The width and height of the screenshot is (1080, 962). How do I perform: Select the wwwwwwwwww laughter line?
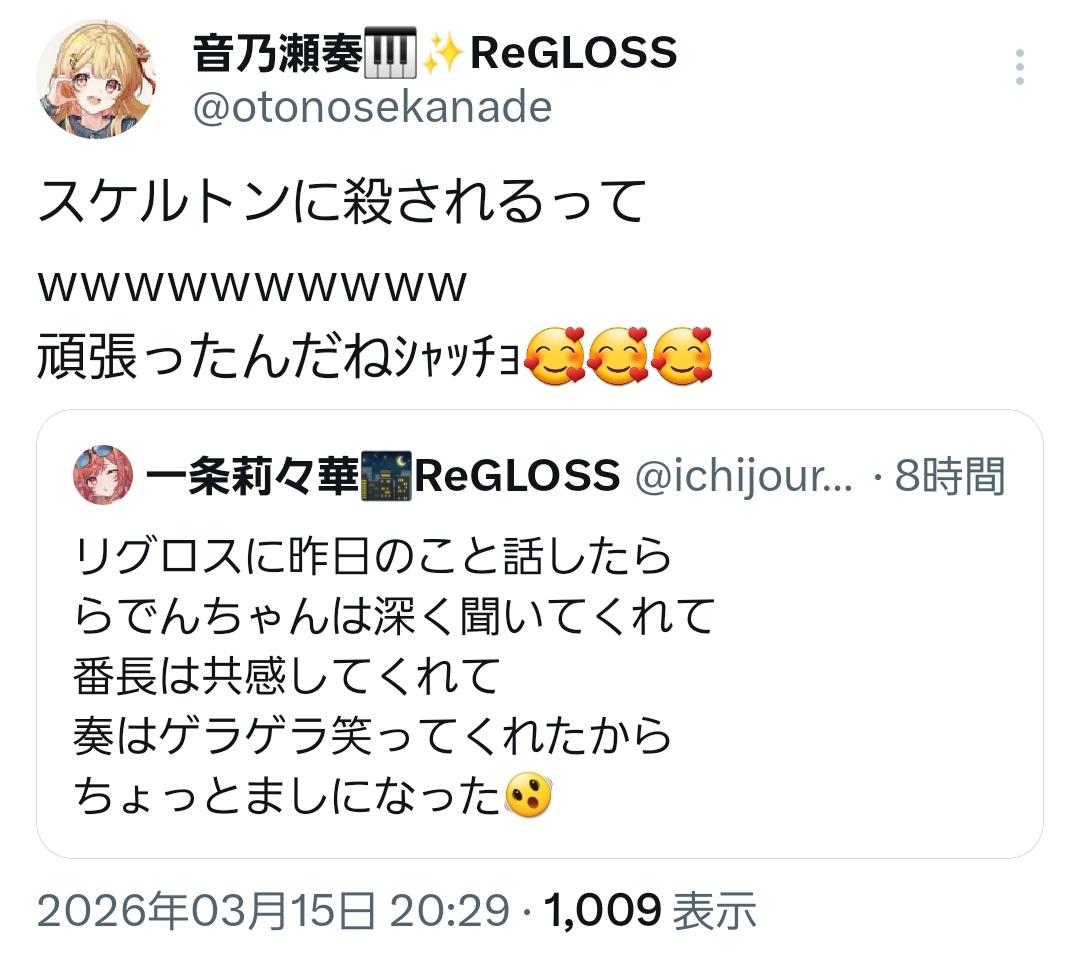click(x=252, y=286)
